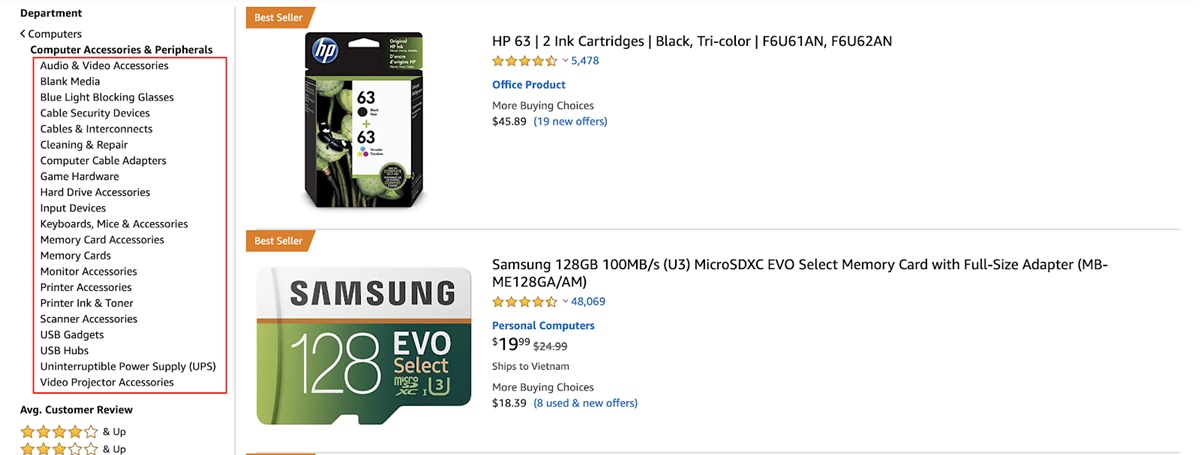Screen dimensions: 1200x455
Task: Click the Samsung memory card star rating
Action: coord(524,302)
